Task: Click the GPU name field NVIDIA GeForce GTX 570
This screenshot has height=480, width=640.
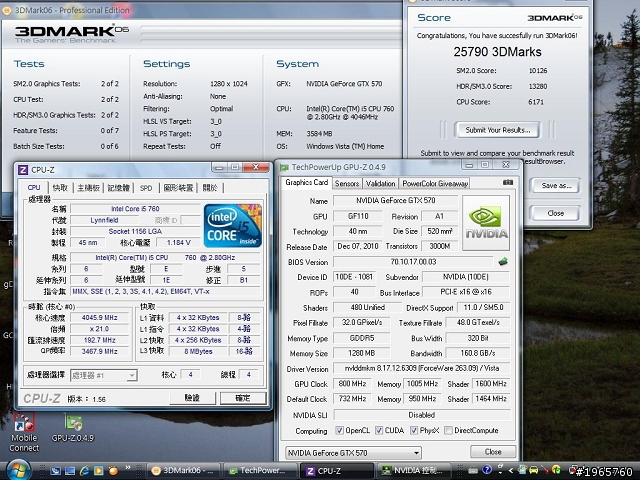Action: [396, 200]
